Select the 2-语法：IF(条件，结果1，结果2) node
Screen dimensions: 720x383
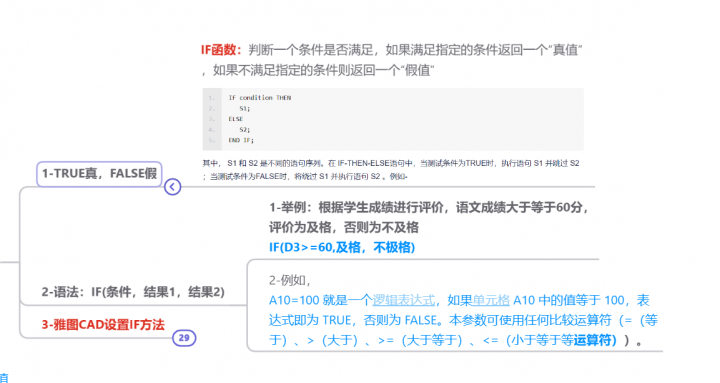pos(133,292)
